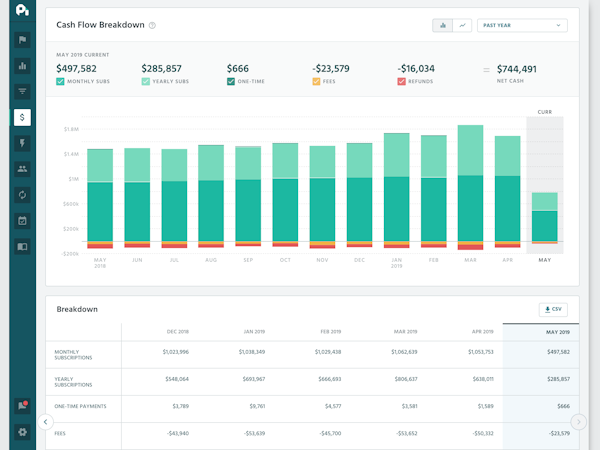The image size is (600, 450).
Task: Open the settings gear in sidebar
Action: point(22,432)
